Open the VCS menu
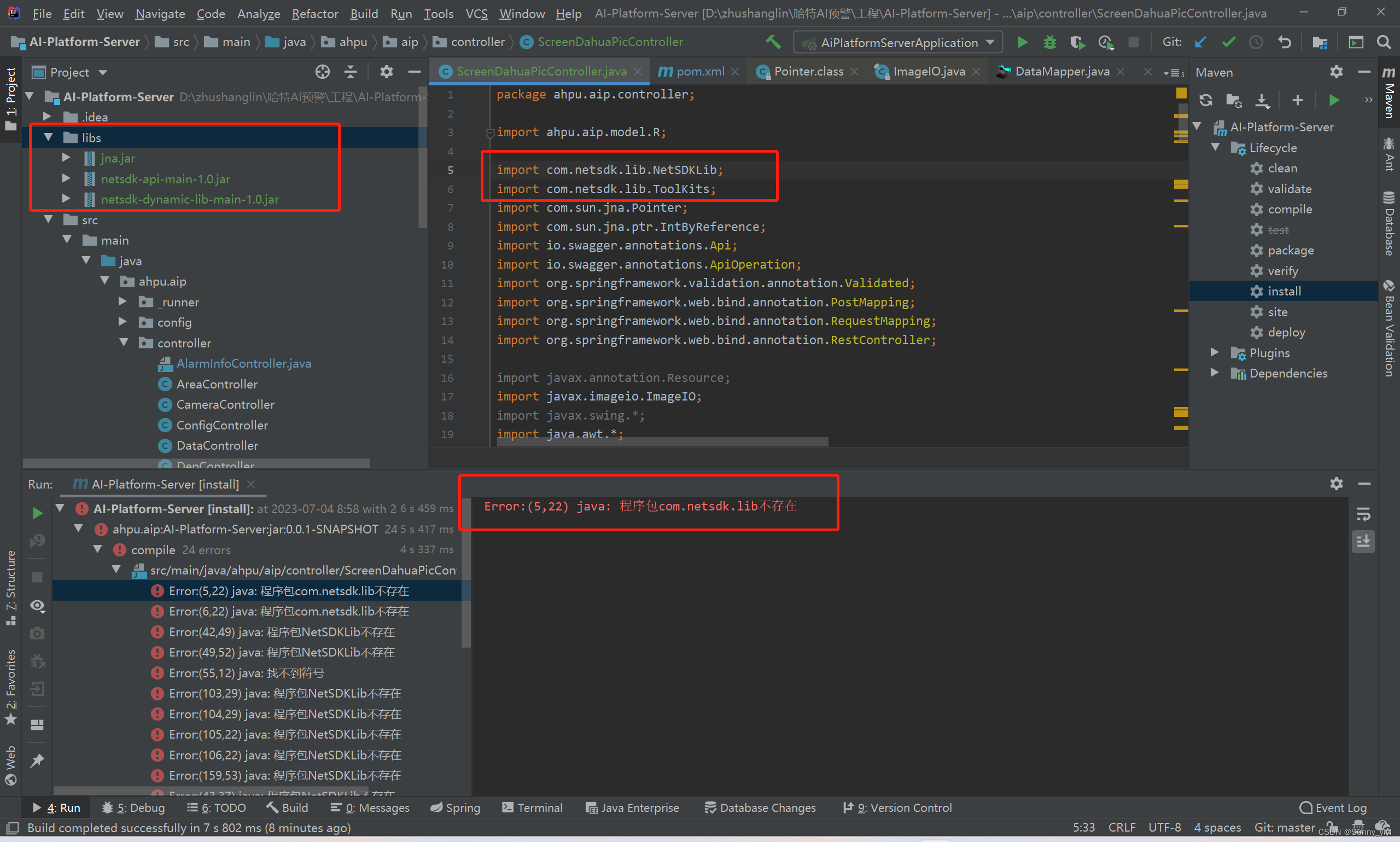Screen dimensions: 1400x842 pyautogui.click(x=476, y=13)
